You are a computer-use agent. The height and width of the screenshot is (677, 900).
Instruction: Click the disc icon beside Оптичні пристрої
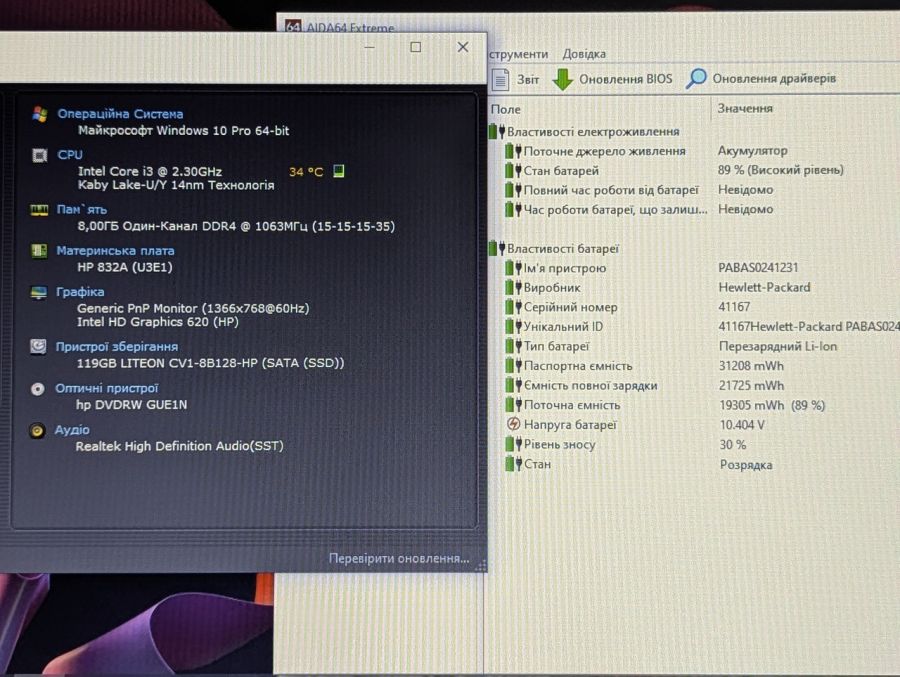[37, 389]
